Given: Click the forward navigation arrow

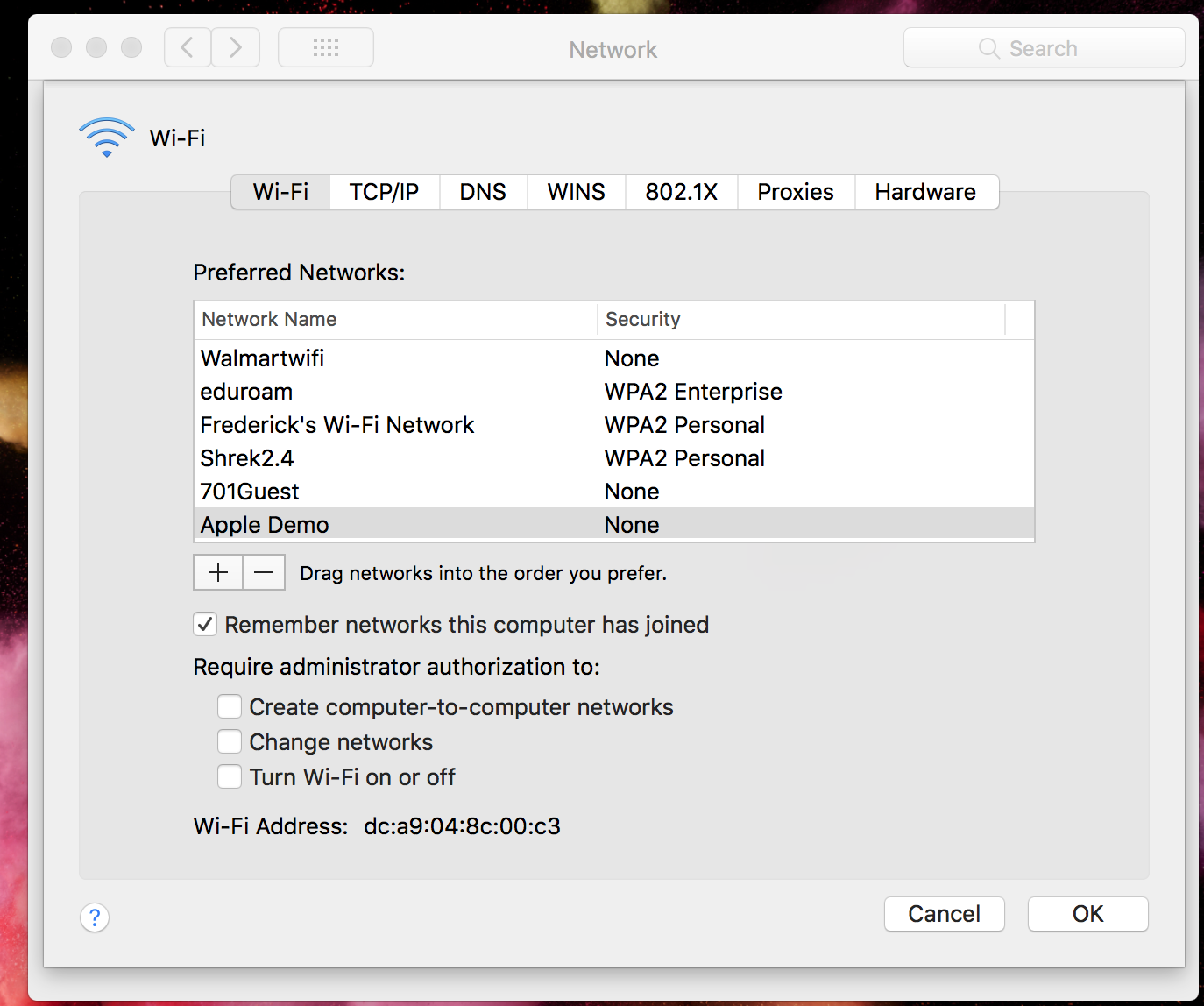Looking at the screenshot, I should pyautogui.click(x=236, y=47).
